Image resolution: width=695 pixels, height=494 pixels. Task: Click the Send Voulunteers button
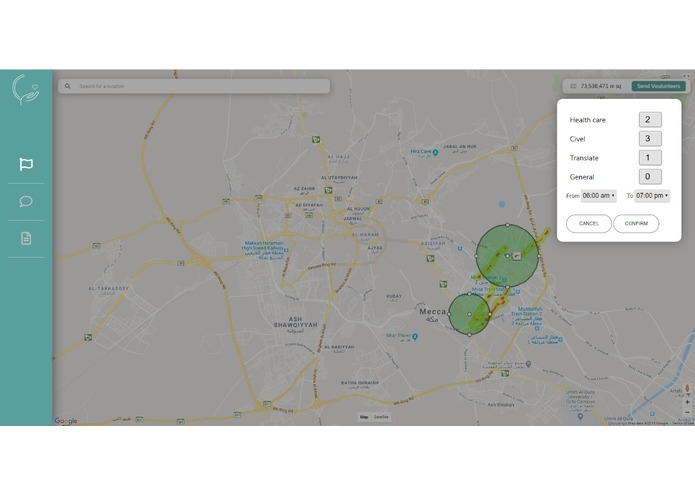pos(659,86)
